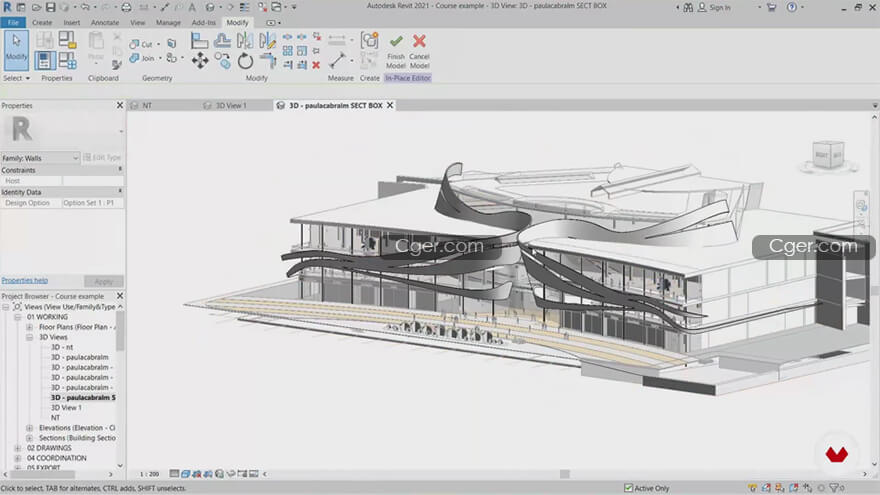Select the Mirror Pick Axis tool
Viewport: 880px width, 495px height.
click(x=245, y=40)
